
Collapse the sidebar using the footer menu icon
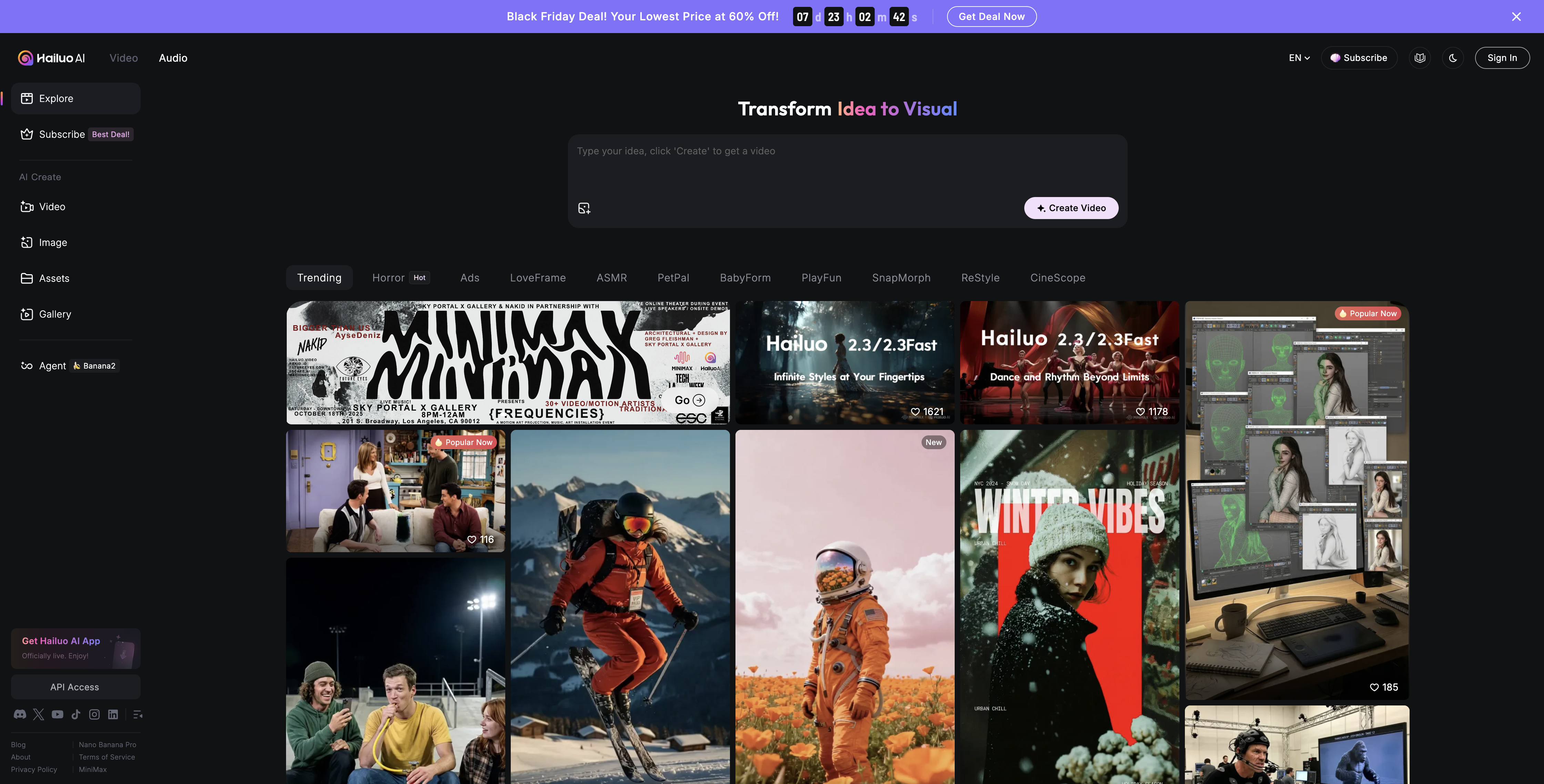[137, 714]
